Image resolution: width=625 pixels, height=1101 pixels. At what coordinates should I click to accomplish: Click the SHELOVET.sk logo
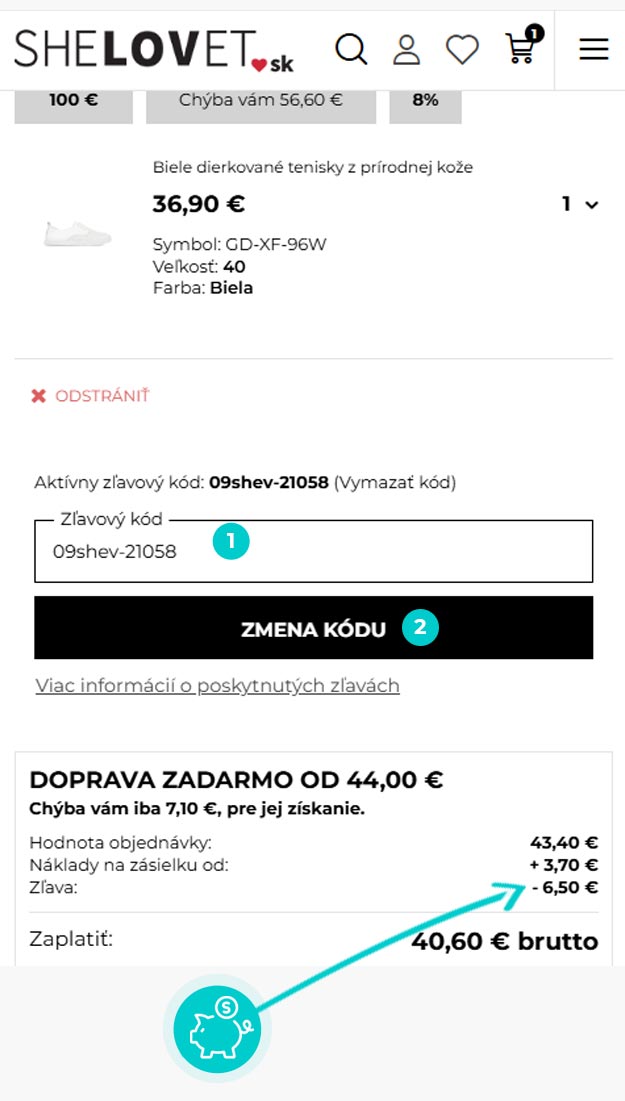154,51
